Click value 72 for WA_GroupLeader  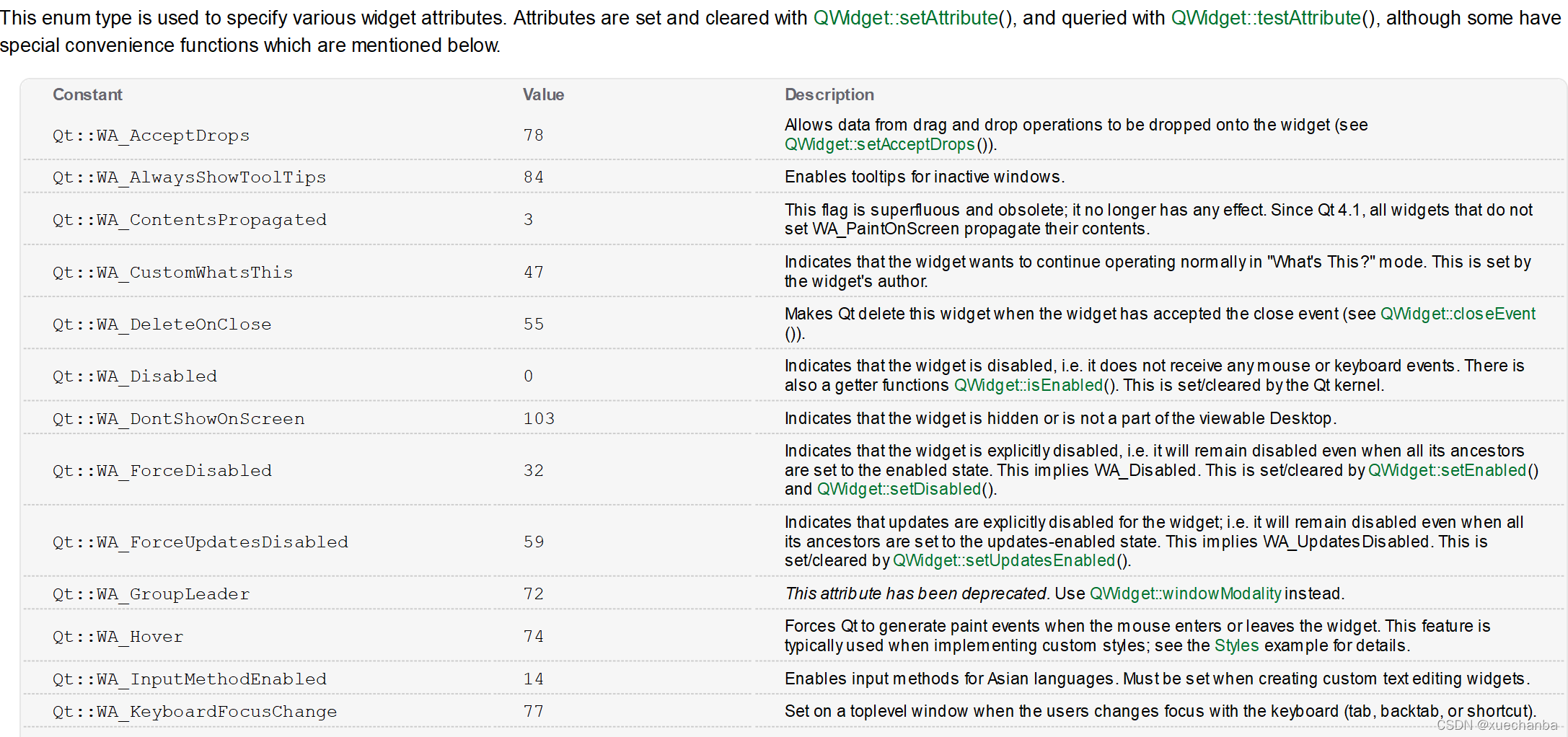[x=534, y=594]
